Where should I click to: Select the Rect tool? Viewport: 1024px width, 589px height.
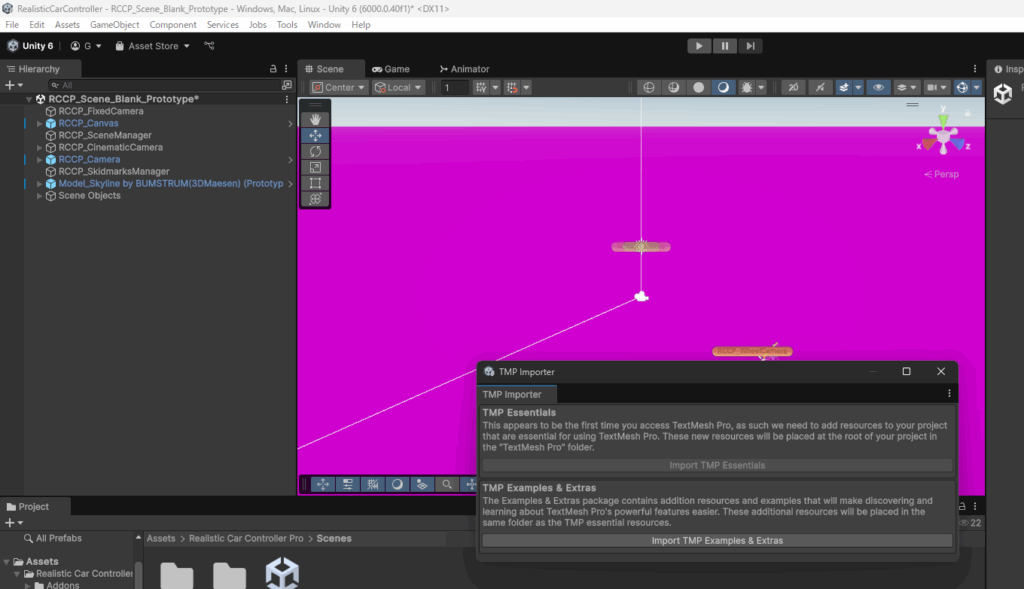(x=315, y=183)
